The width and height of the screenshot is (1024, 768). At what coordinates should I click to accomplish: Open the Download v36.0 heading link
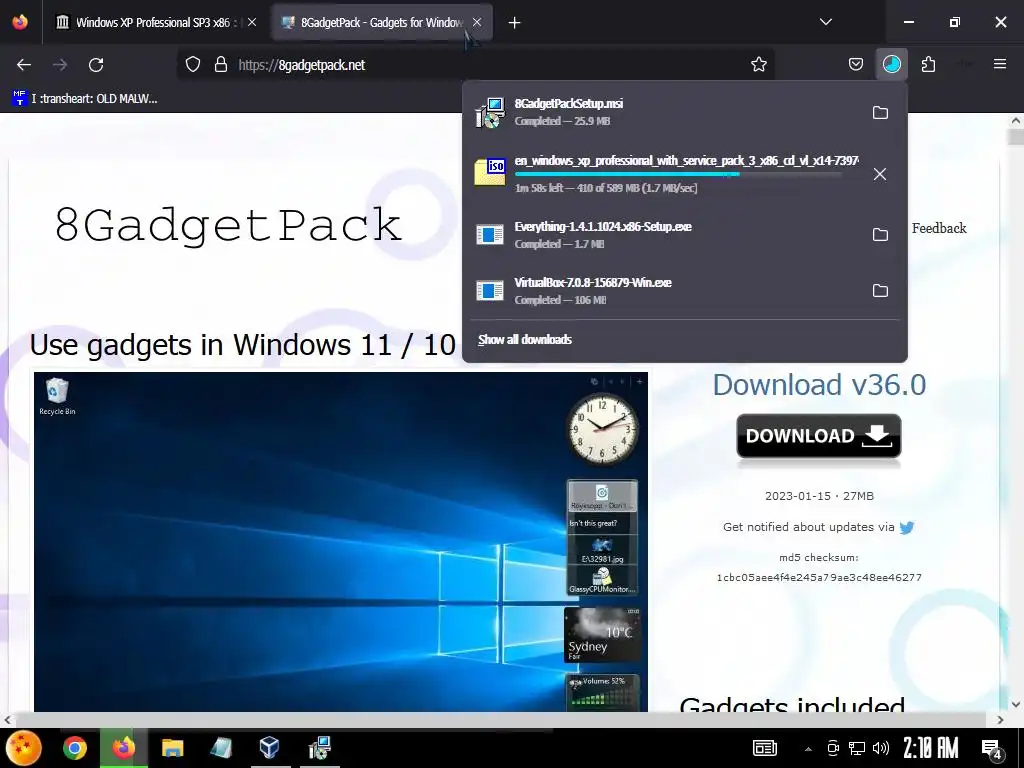819,385
